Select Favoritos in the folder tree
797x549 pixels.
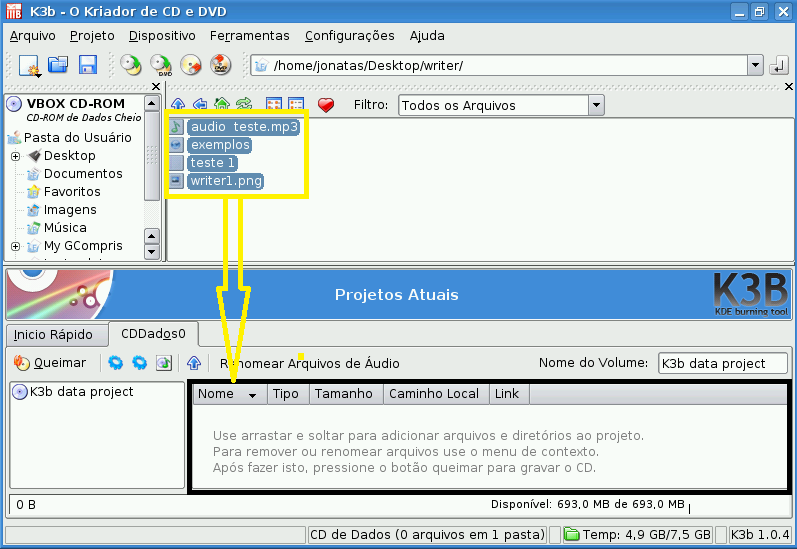coord(72,192)
